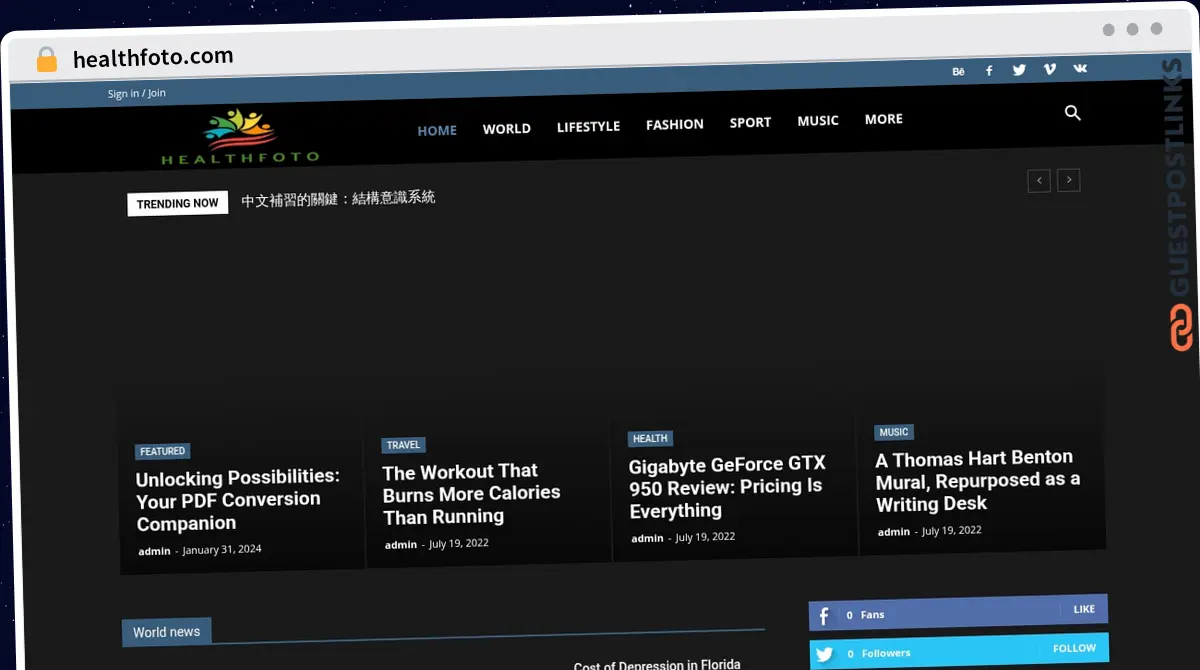Open the site search magnifier icon
This screenshot has height=670, width=1200.
pyautogui.click(x=1073, y=113)
